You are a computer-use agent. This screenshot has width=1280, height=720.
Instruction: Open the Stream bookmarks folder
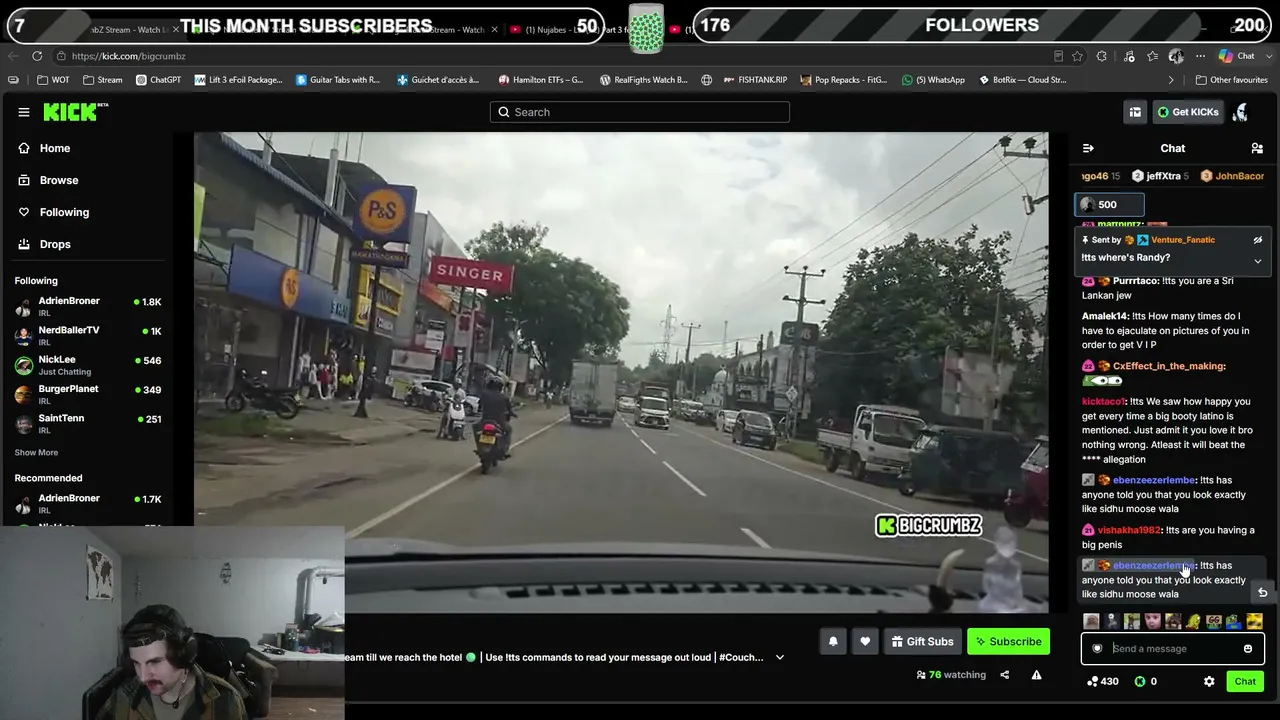[103, 80]
